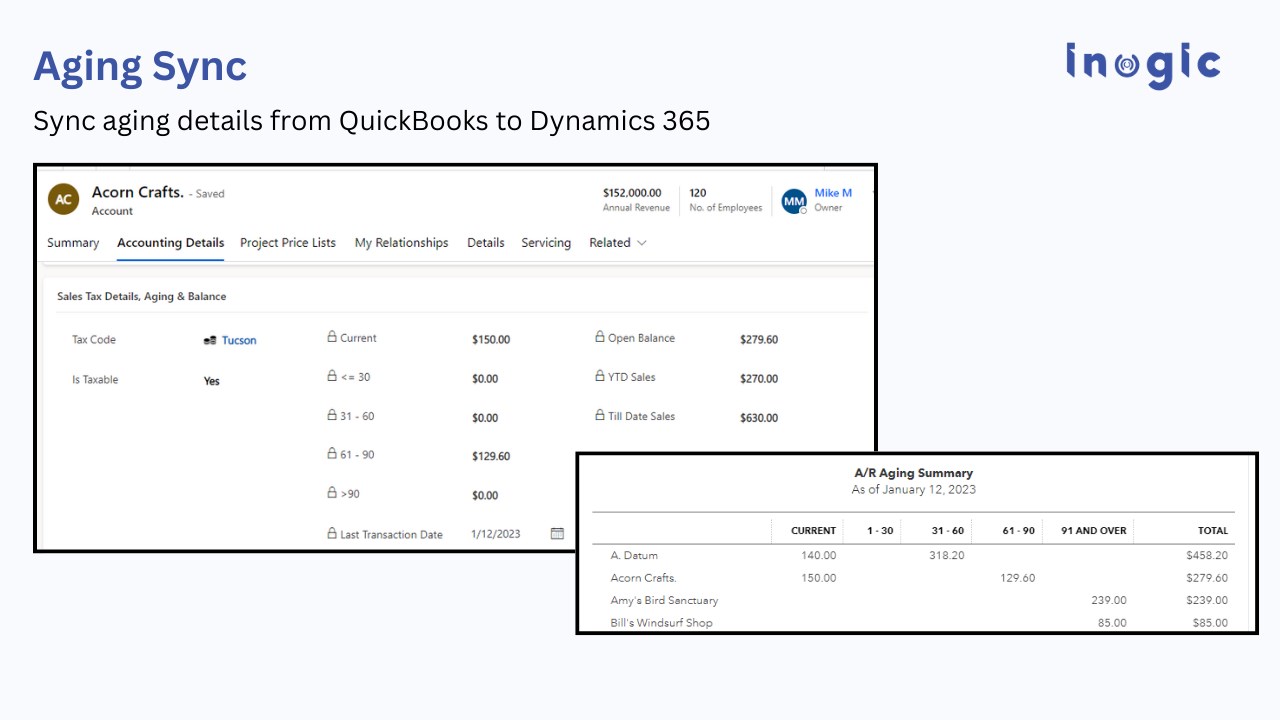Image resolution: width=1280 pixels, height=720 pixels.
Task: Click the A/R Aging Summary report title
Action: [913, 473]
